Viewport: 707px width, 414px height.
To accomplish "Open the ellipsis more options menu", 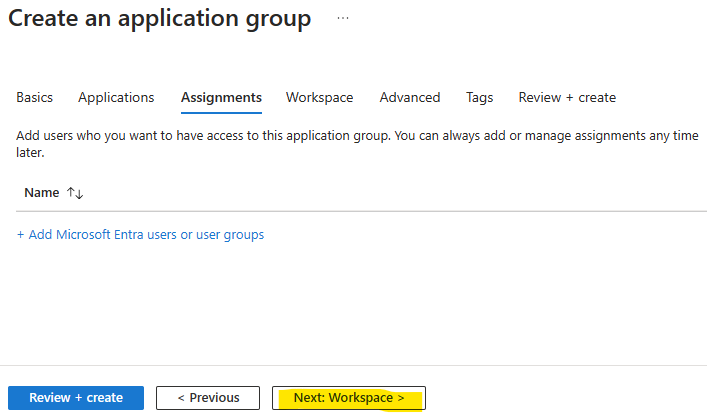I will (343, 18).
